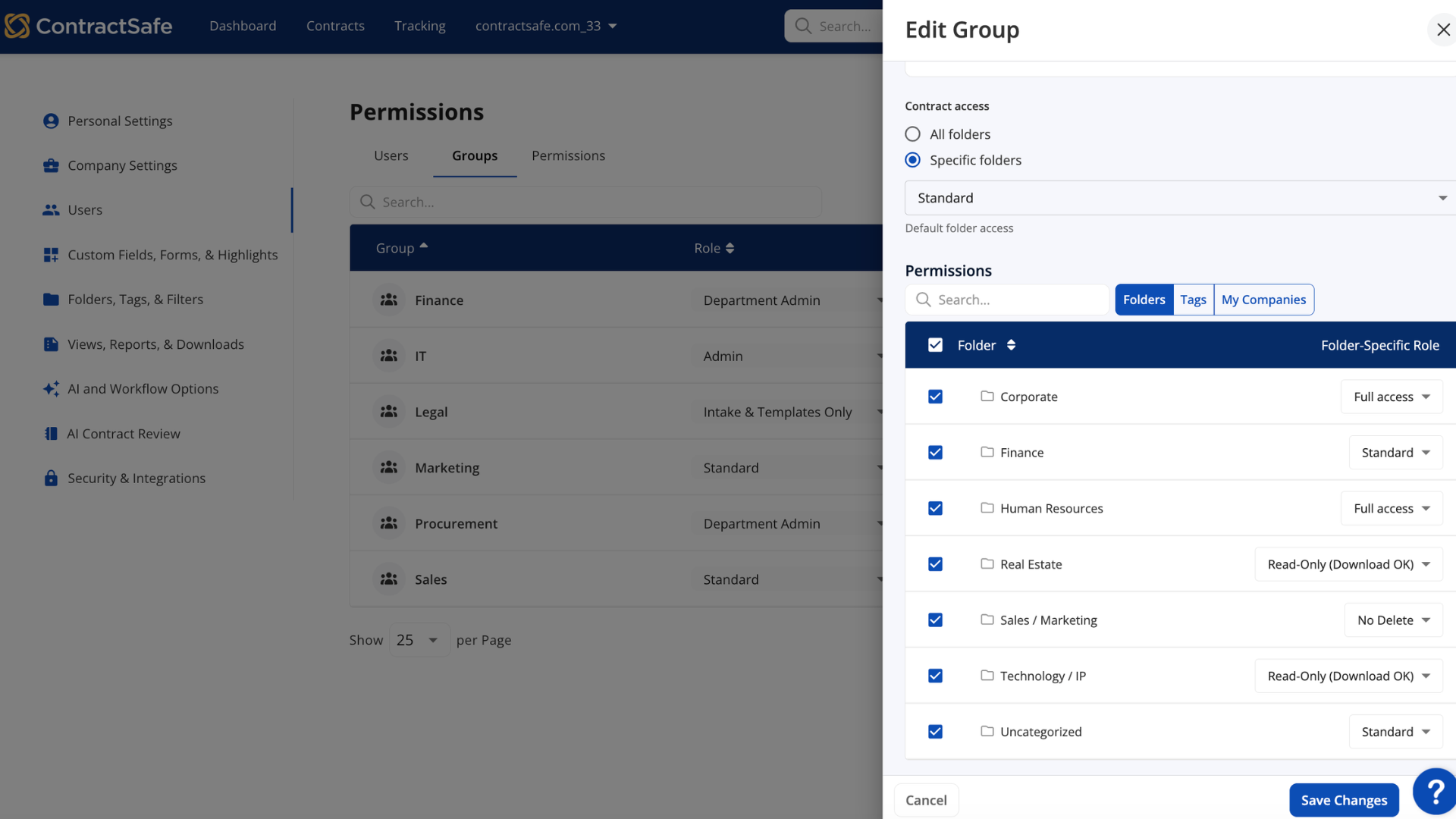Image resolution: width=1456 pixels, height=819 pixels.
Task: Select the Tags permissions tab
Action: click(x=1193, y=300)
